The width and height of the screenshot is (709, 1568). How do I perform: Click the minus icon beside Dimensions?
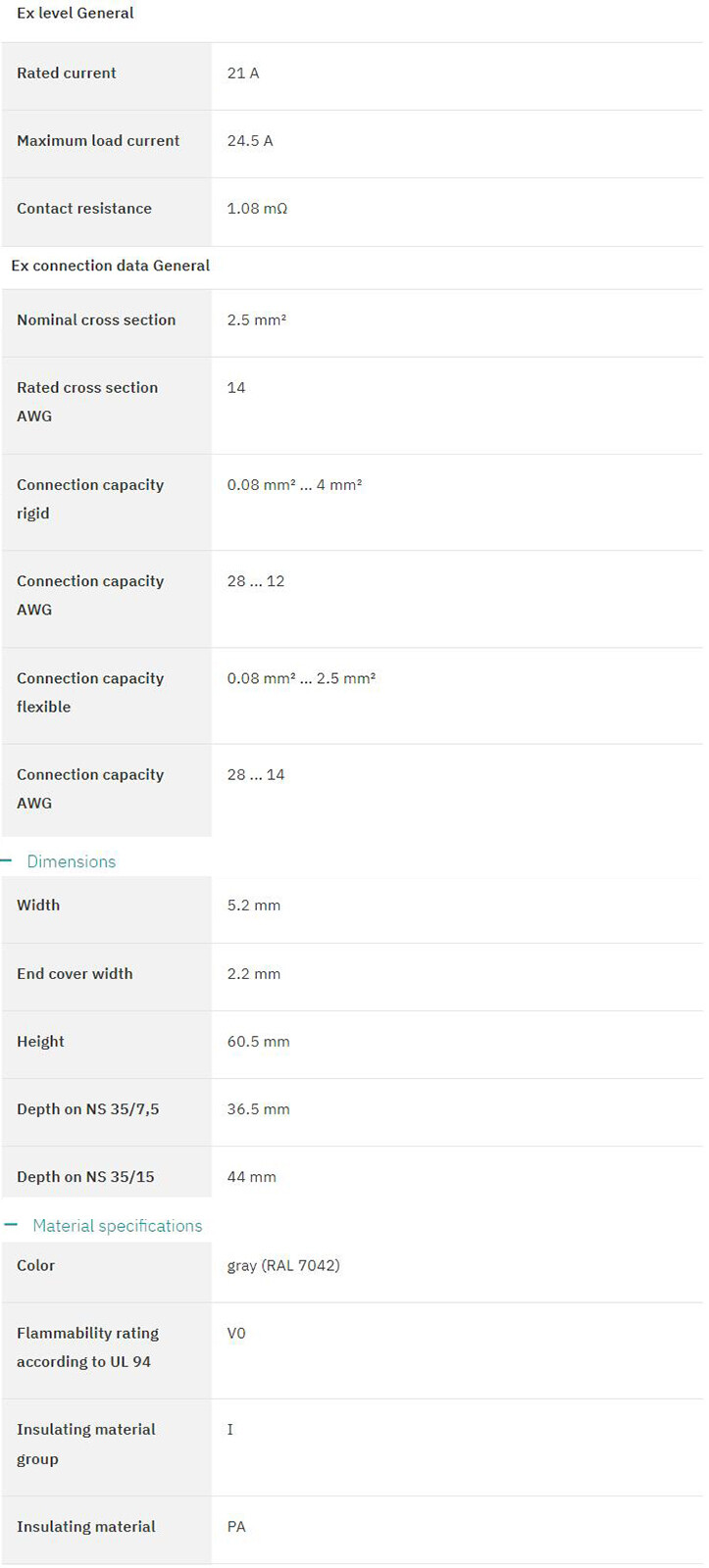7,861
